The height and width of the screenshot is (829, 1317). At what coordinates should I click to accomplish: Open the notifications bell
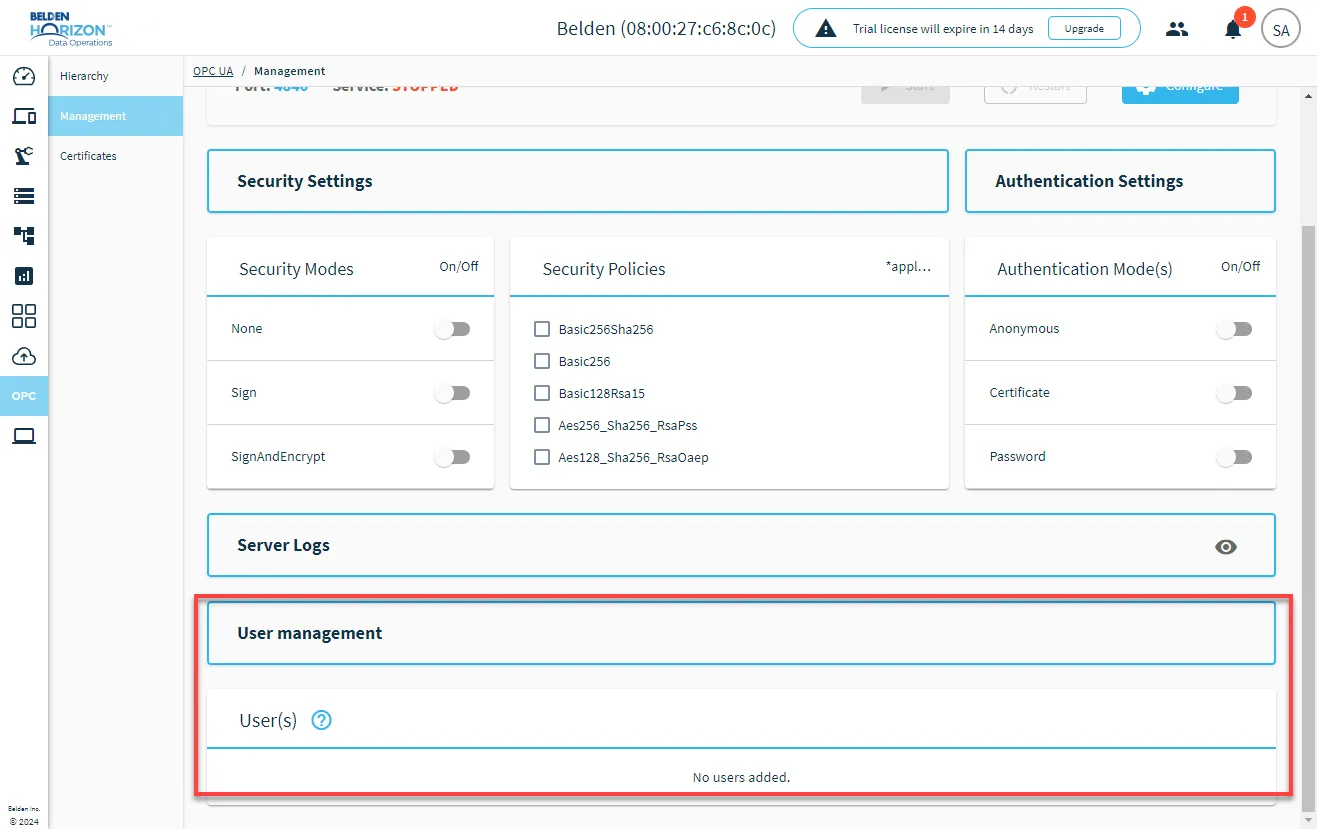pos(1233,29)
